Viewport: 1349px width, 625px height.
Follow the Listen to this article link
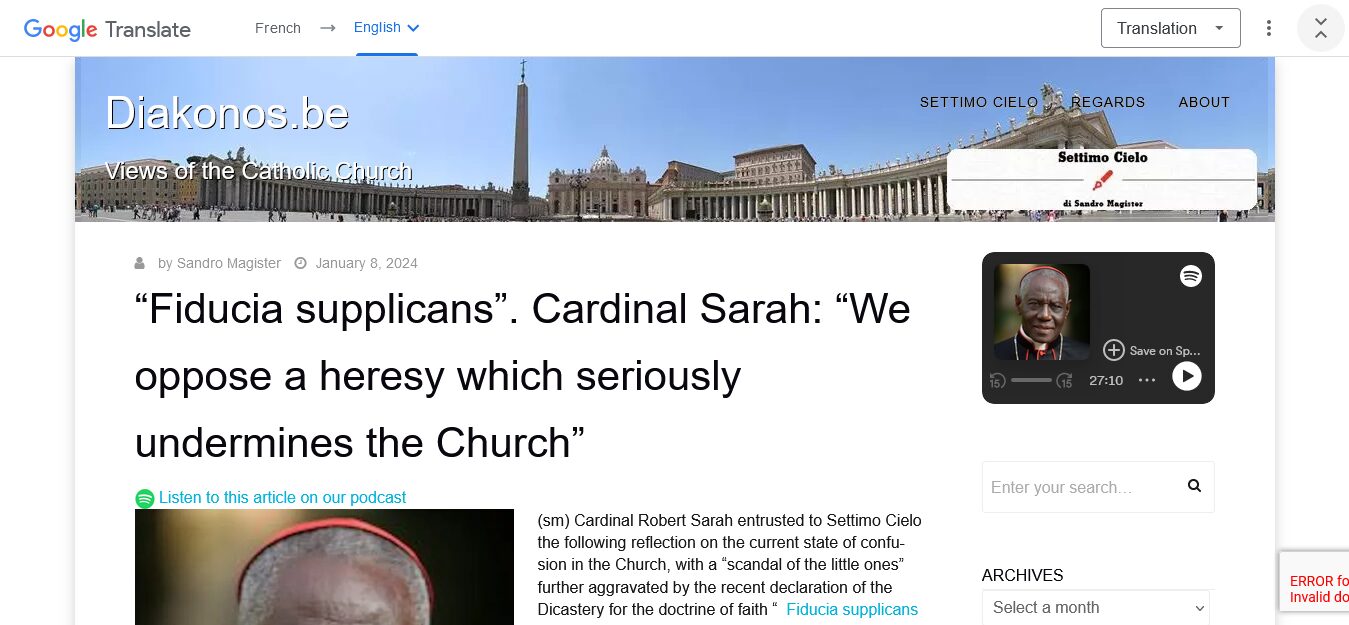click(x=283, y=497)
